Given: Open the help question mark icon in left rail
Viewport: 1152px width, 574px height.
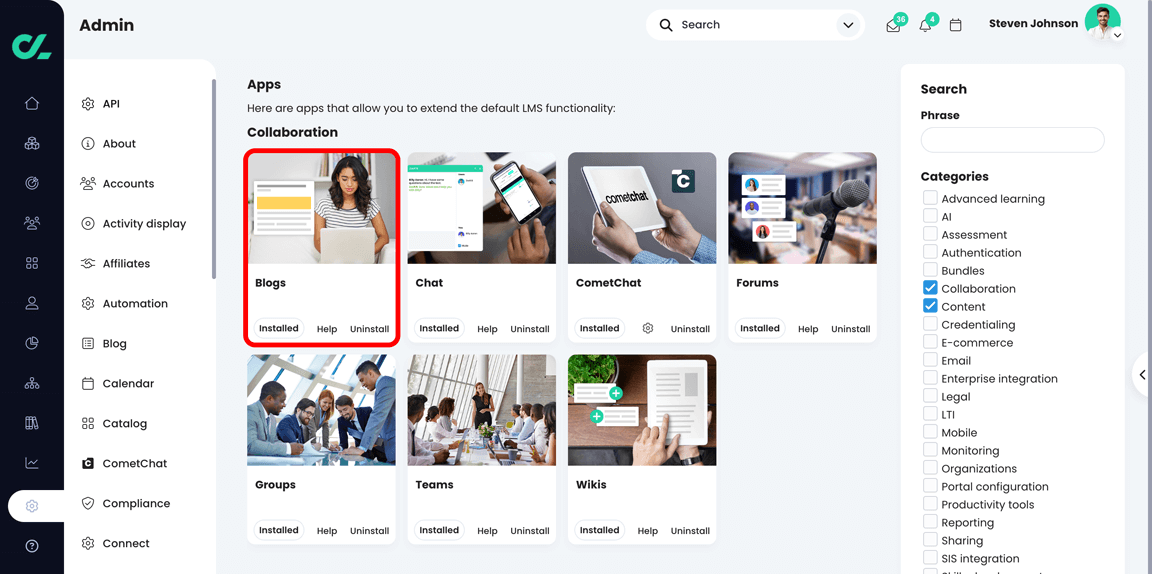Looking at the screenshot, I should pos(32,546).
